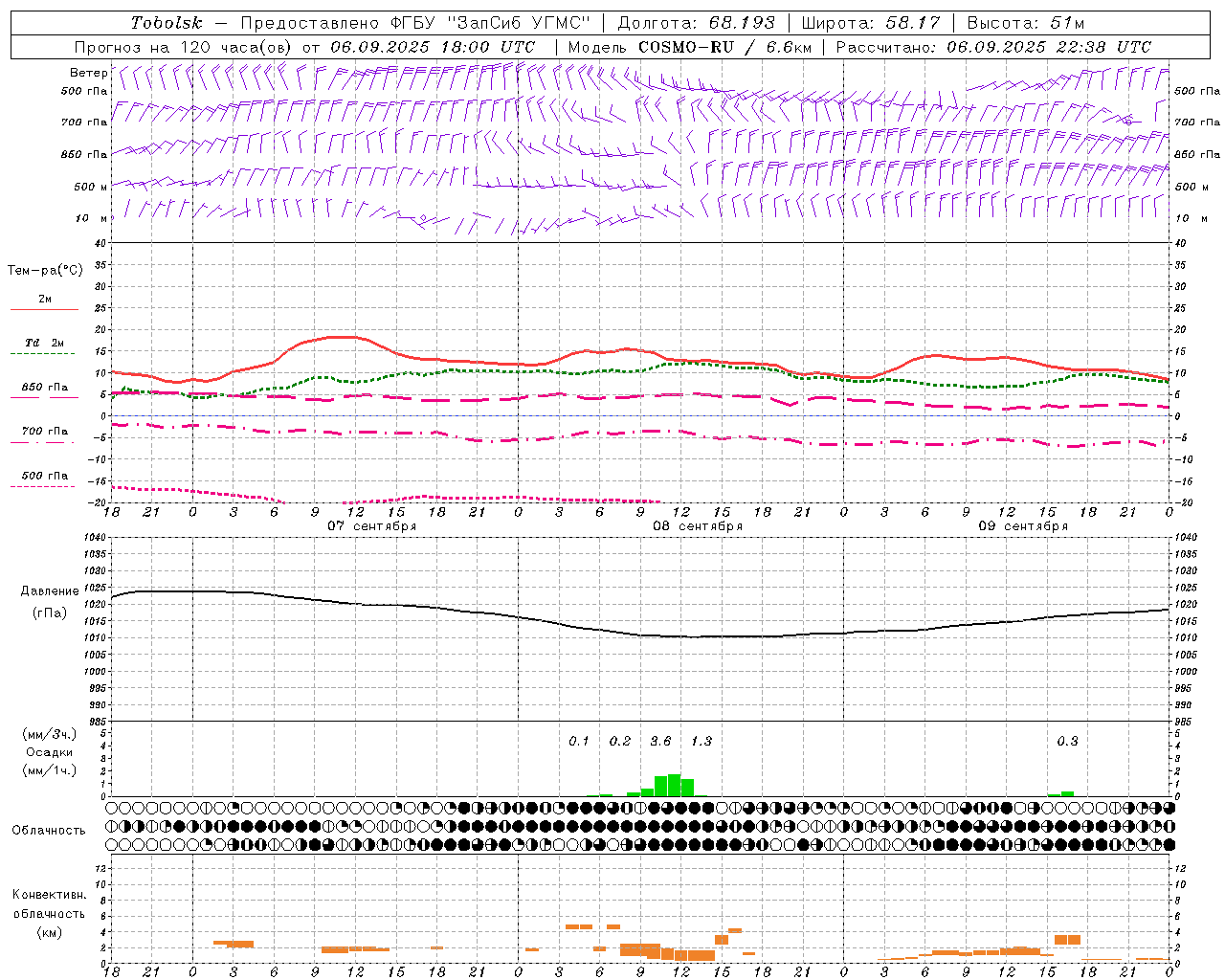Screen dimensions: 1225x980
Task: Click the dotted line sample under 500 гПа temperature legend
Action: tap(43, 487)
